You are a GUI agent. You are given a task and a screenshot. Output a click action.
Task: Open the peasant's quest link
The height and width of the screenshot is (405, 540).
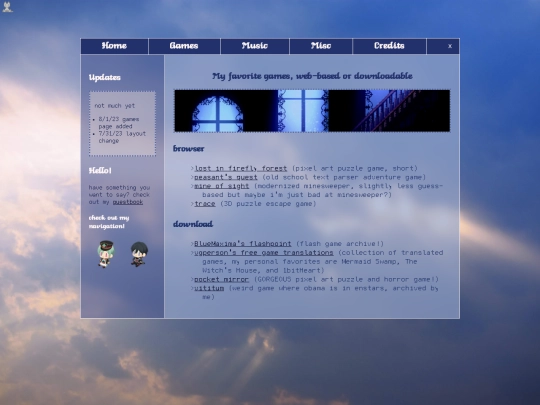(x=226, y=177)
